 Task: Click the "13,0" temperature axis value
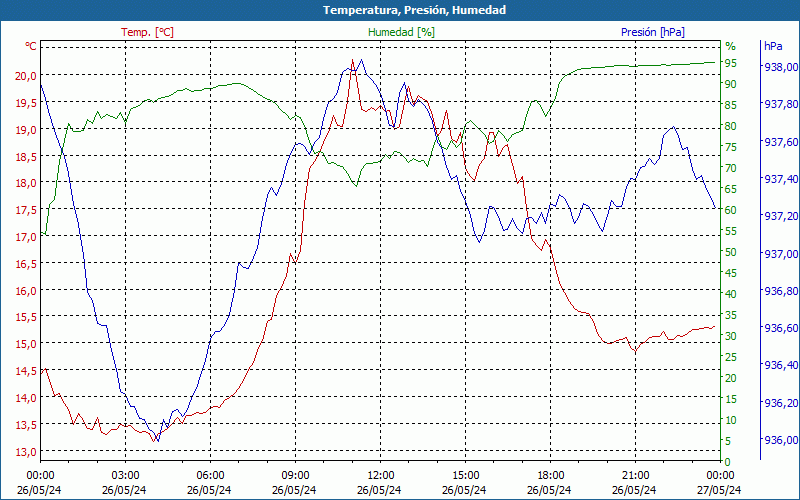(26, 452)
